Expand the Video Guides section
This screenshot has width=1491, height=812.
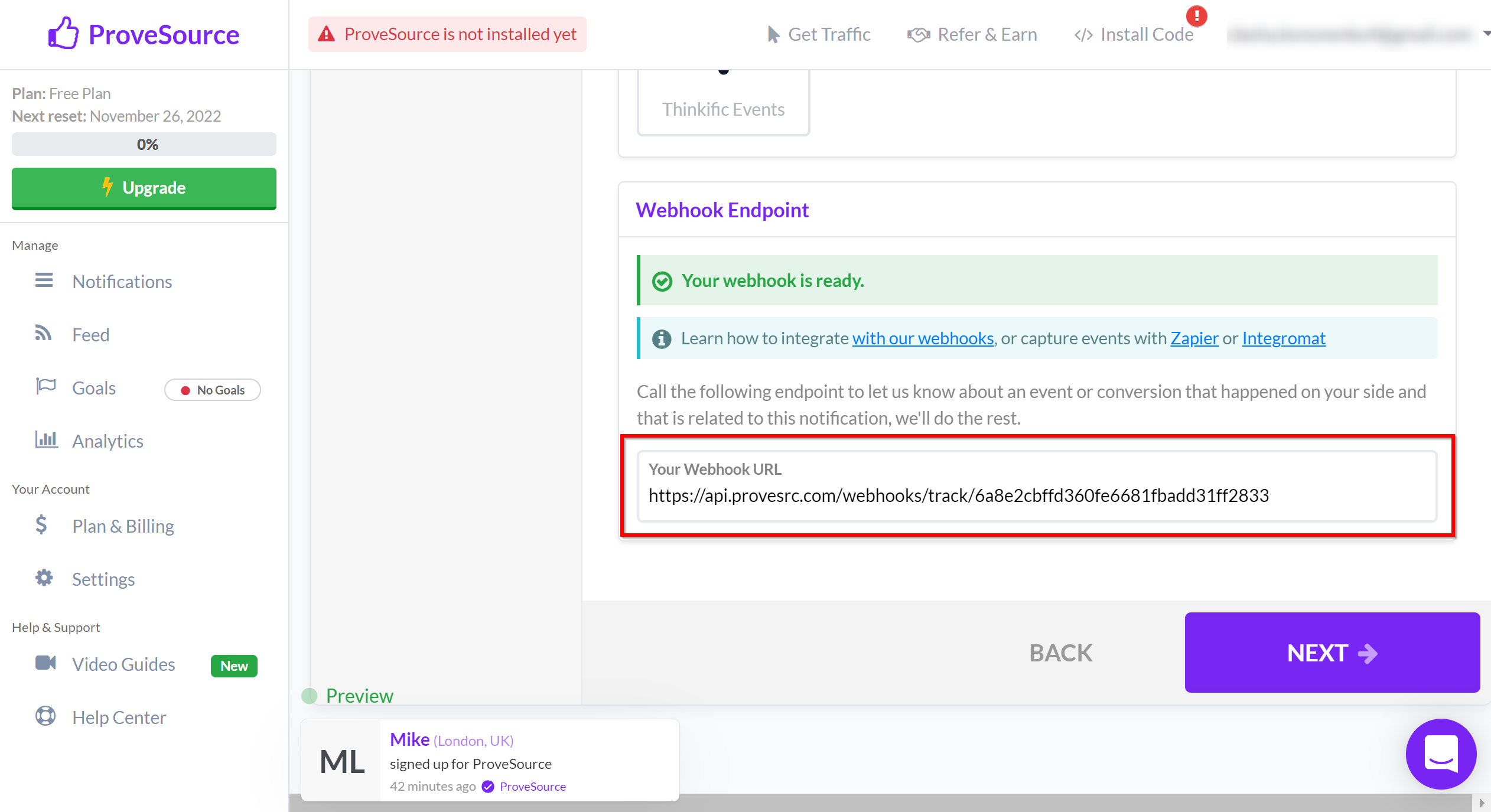(123, 663)
